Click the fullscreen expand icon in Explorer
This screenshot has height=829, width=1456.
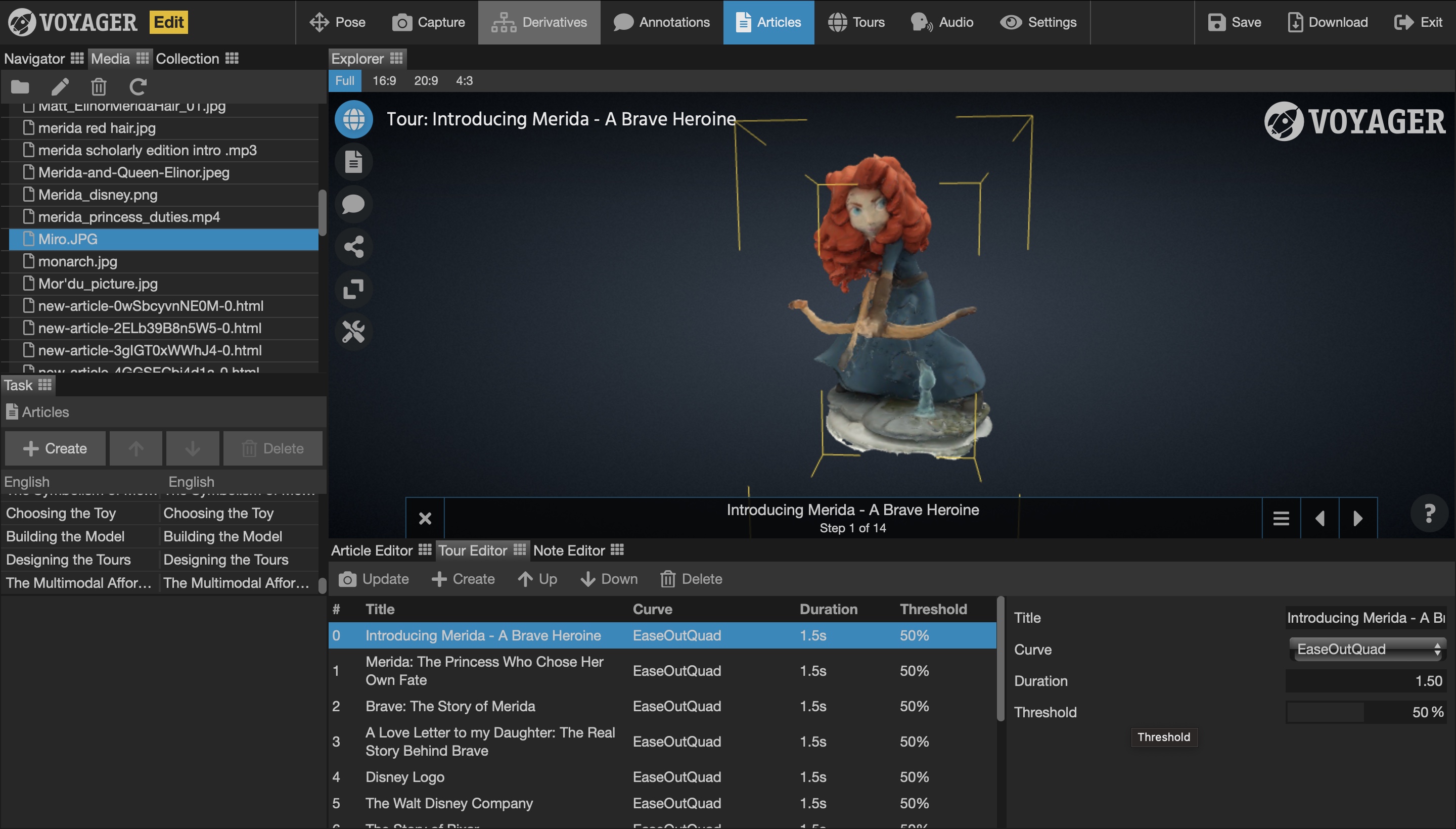click(353, 289)
